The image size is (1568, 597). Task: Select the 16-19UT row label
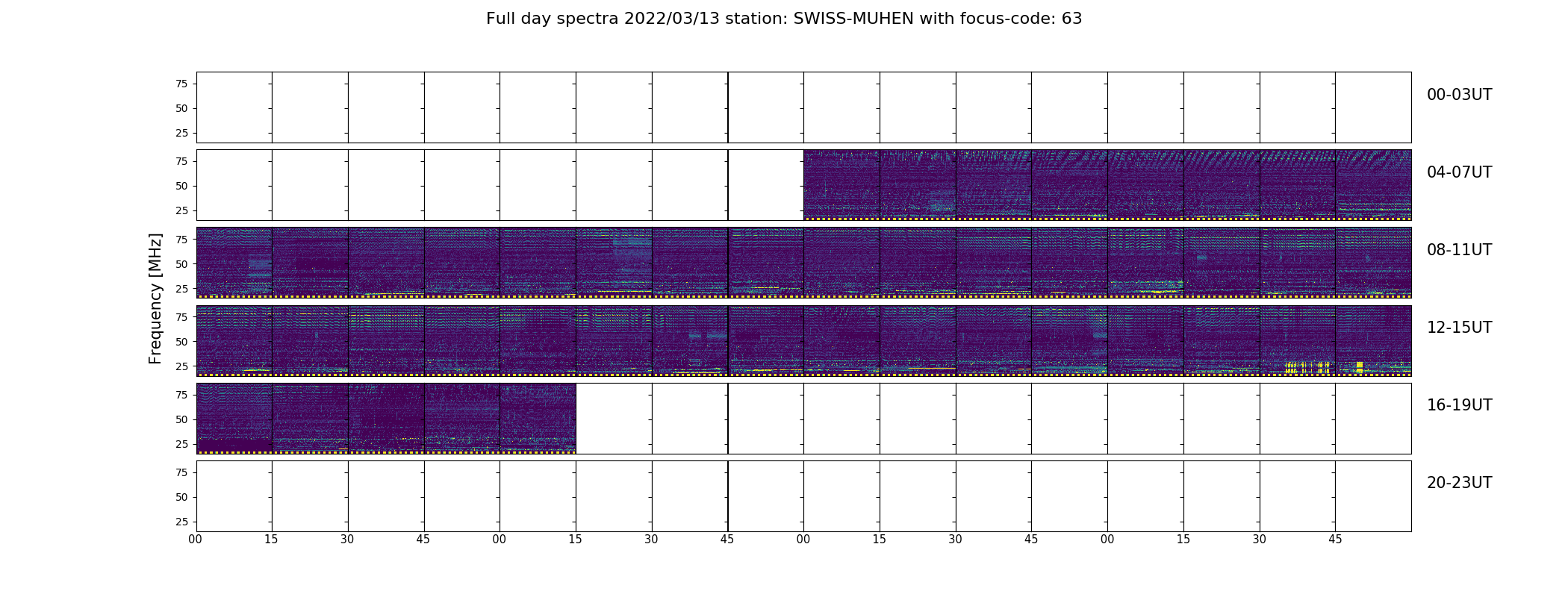click(x=1459, y=405)
